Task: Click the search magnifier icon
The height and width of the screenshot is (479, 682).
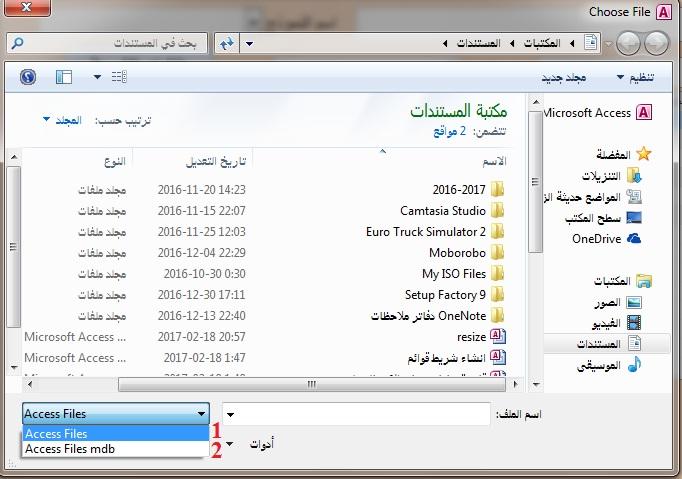Action: click(17, 43)
